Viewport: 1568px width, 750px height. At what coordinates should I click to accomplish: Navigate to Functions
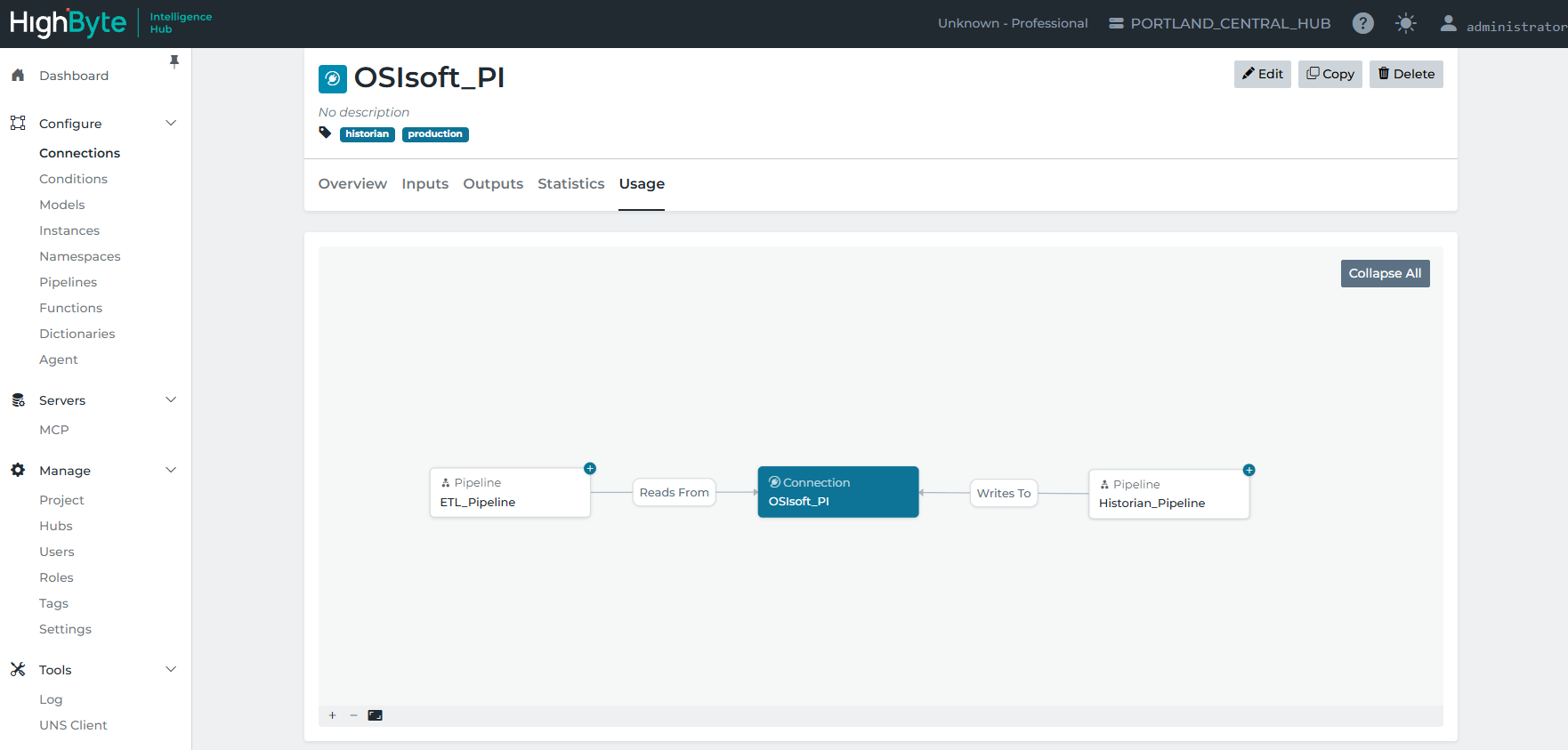click(x=71, y=308)
